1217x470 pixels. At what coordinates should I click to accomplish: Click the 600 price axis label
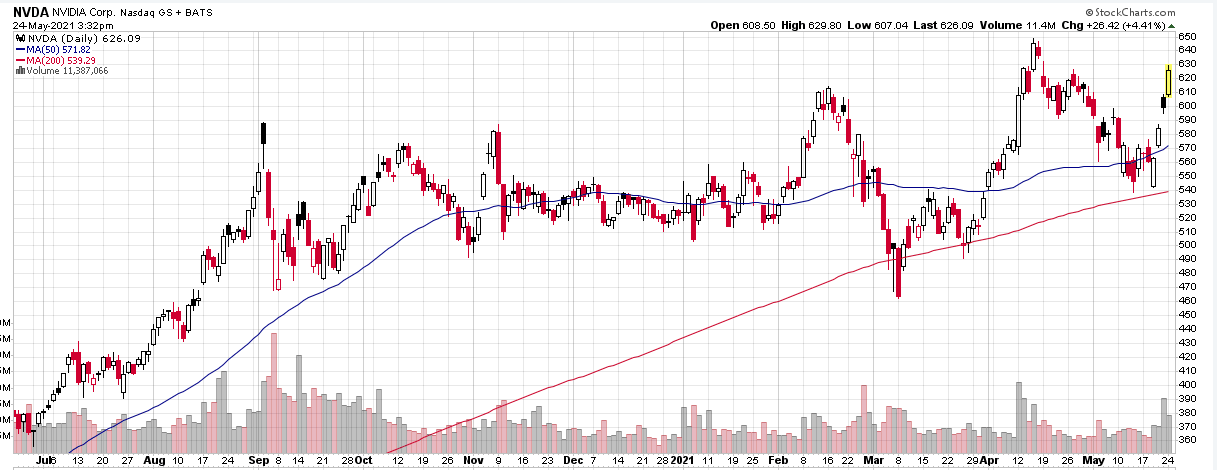1188,105
